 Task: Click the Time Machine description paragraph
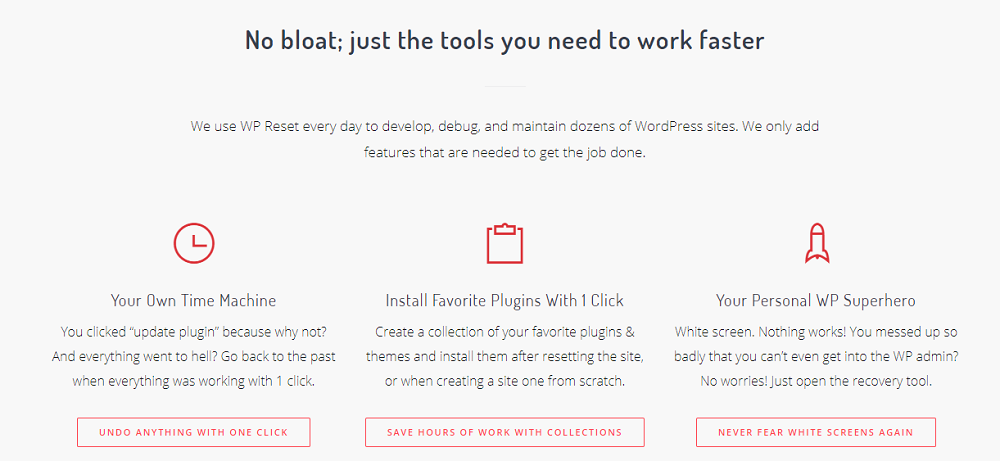194,356
